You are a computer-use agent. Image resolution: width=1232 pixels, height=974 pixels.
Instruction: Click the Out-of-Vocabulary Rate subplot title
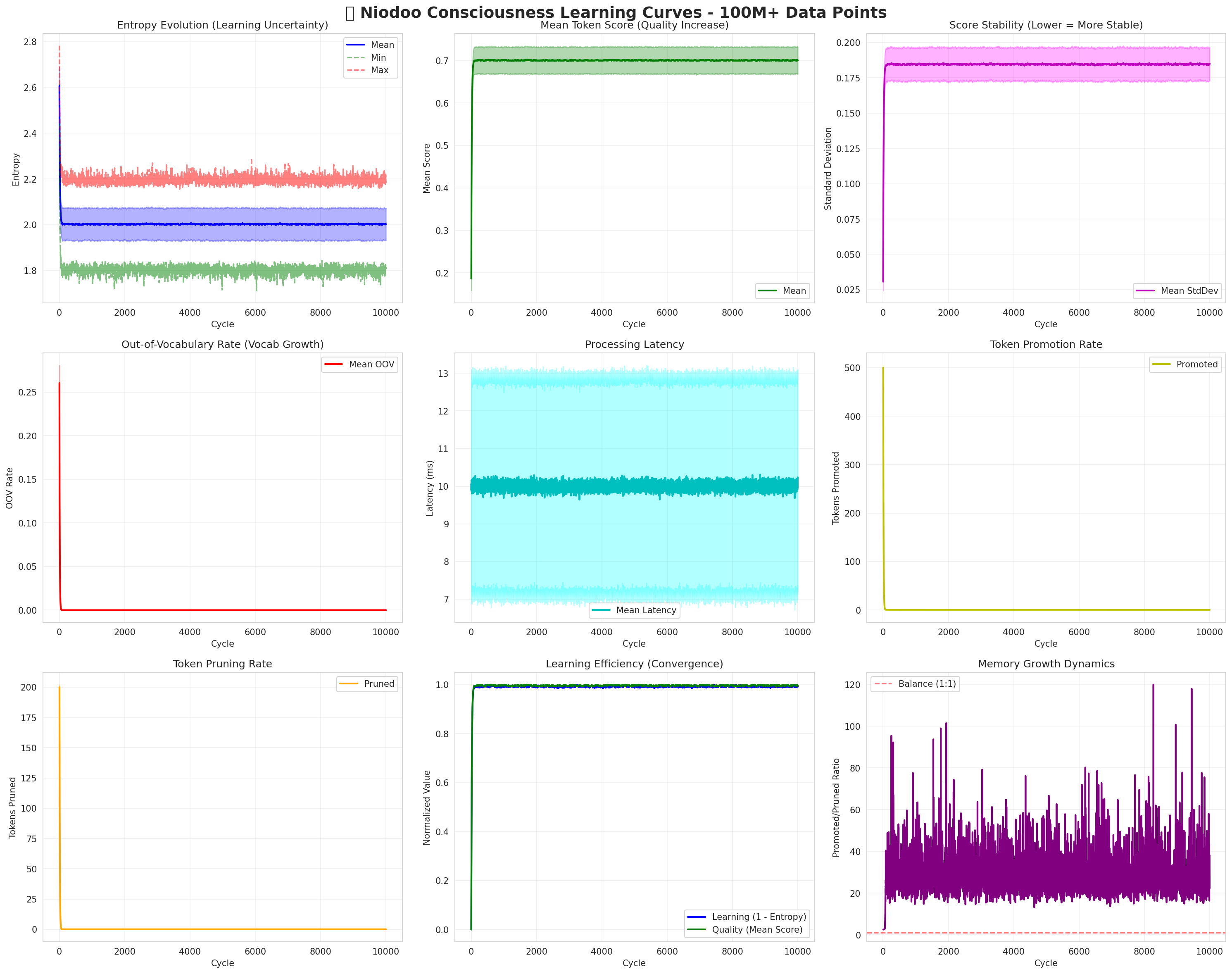point(222,345)
